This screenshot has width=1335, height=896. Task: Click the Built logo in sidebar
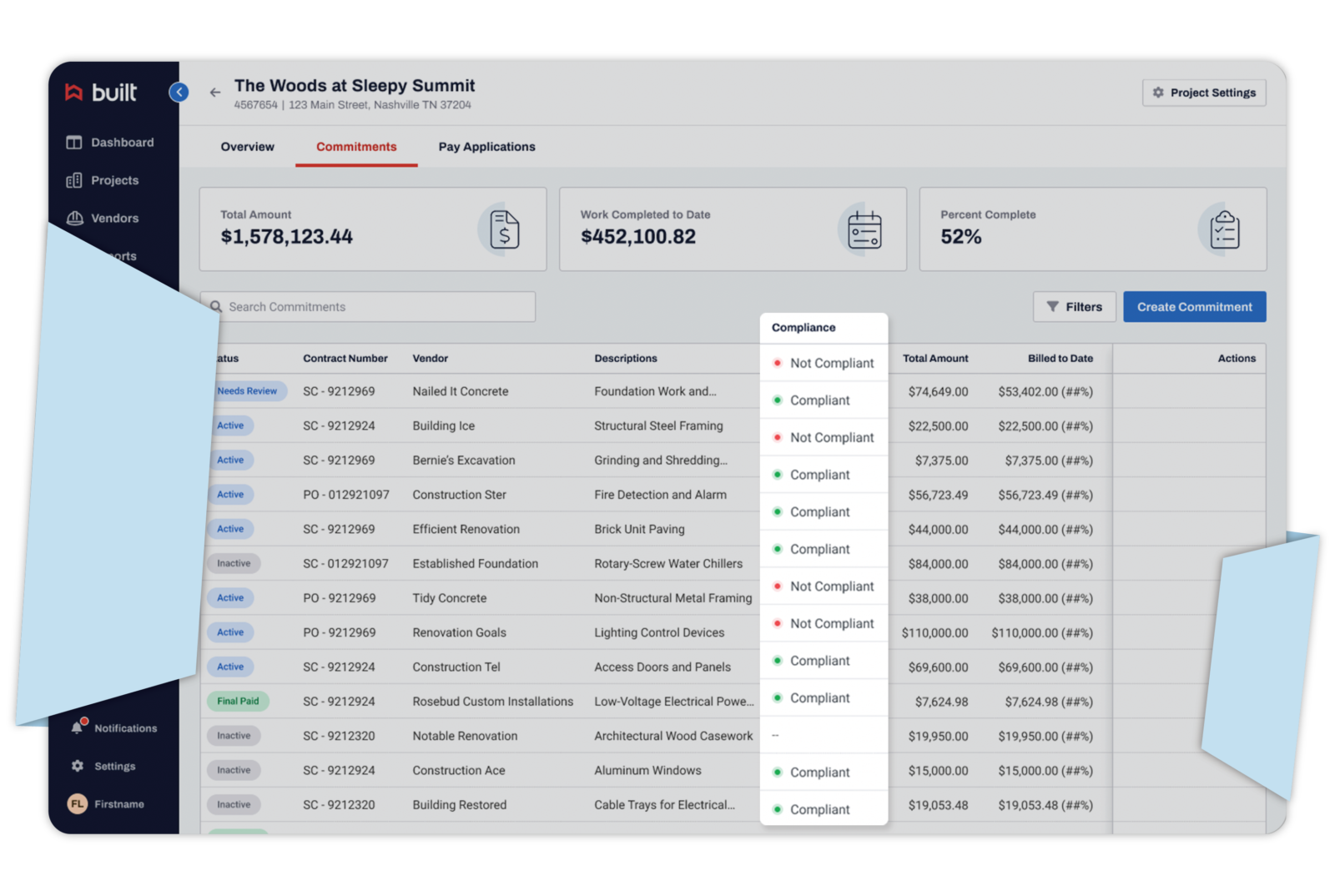coord(101,93)
